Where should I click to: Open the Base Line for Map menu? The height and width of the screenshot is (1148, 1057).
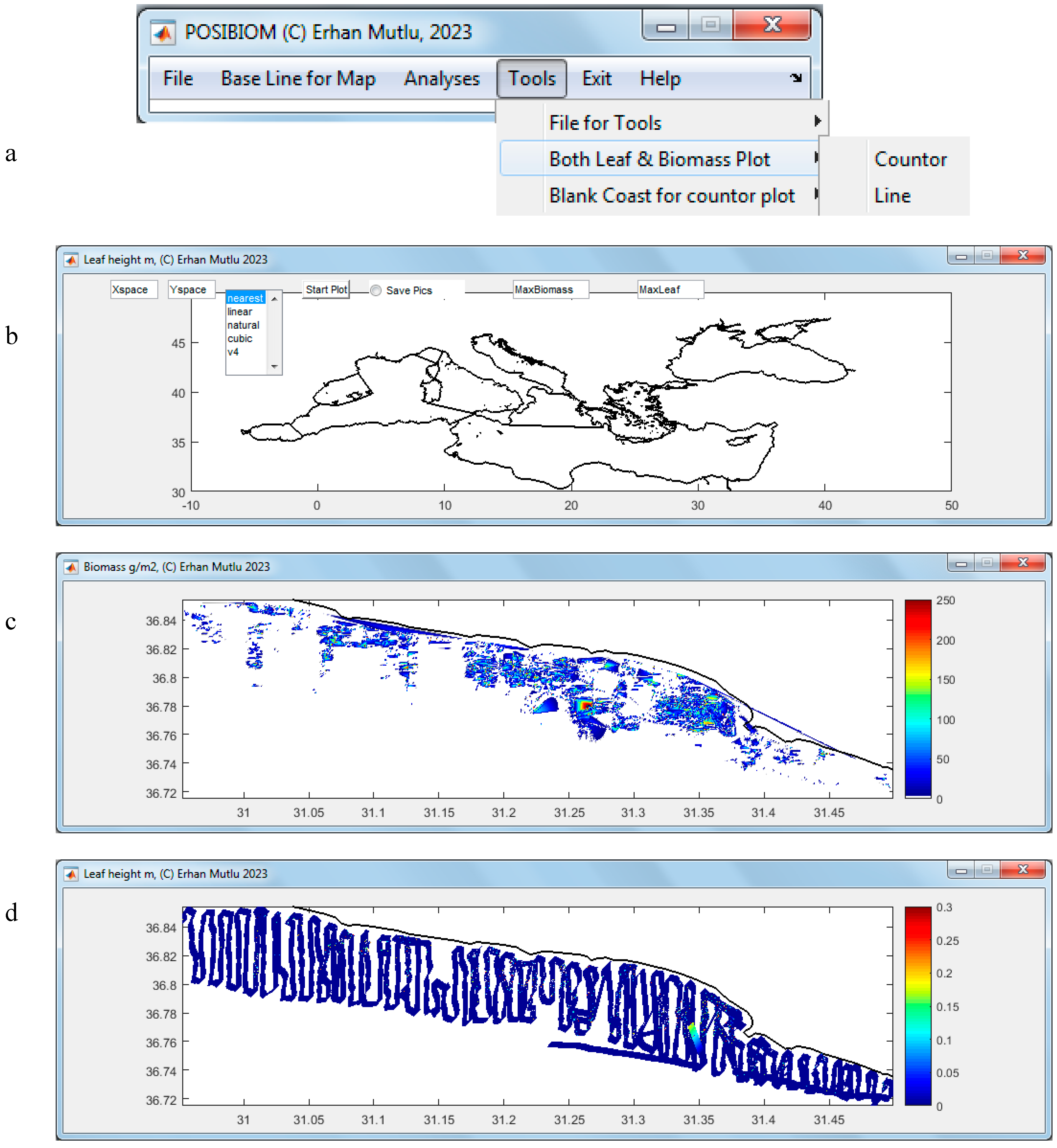(x=298, y=78)
